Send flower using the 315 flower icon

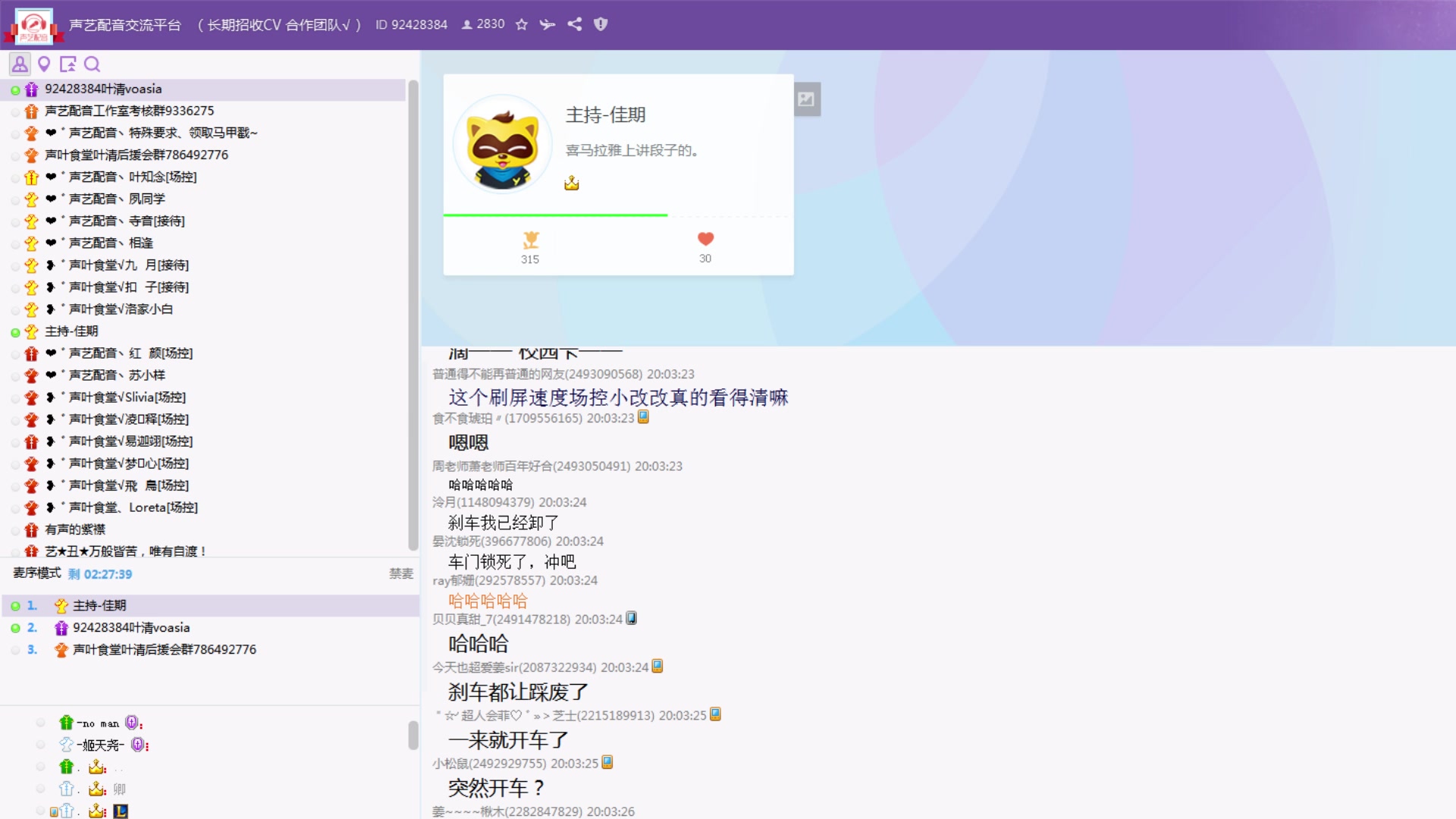pos(530,240)
